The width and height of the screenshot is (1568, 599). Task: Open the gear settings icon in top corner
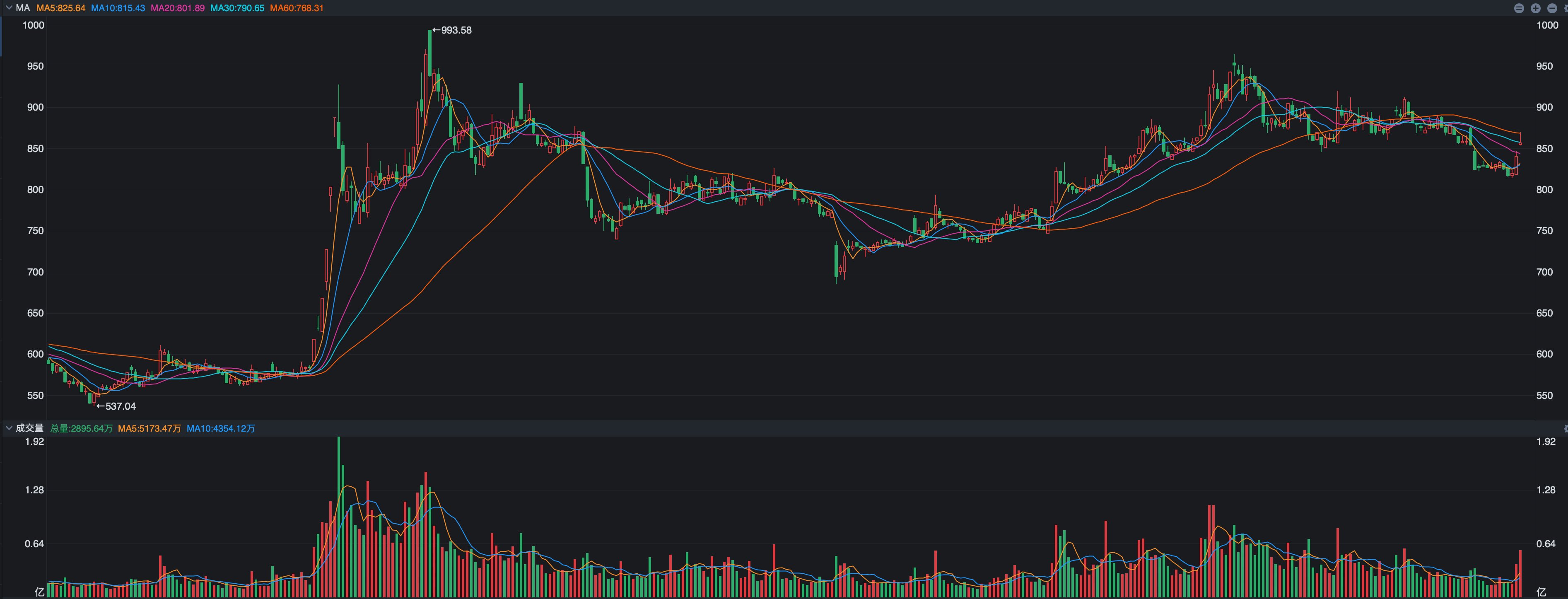click(1566, 8)
